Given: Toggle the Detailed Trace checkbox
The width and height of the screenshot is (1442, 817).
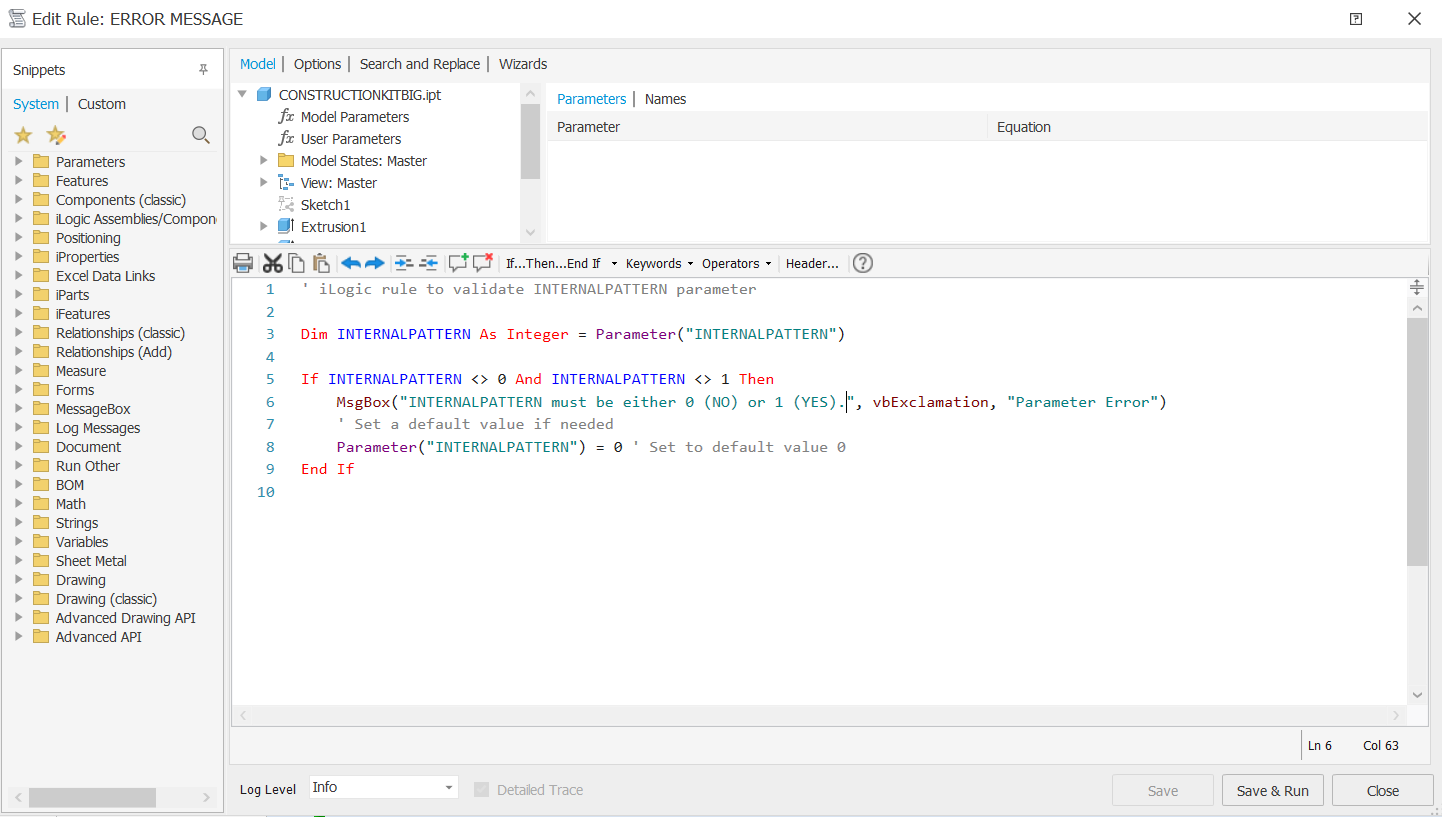Looking at the screenshot, I should point(481,789).
